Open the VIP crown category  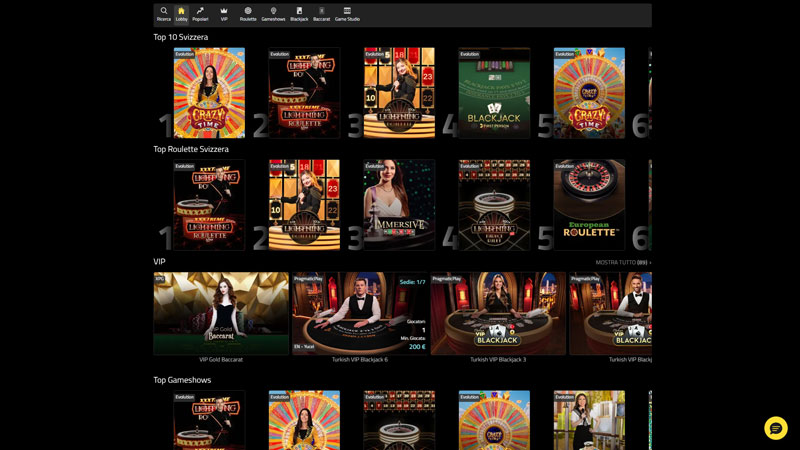click(224, 14)
